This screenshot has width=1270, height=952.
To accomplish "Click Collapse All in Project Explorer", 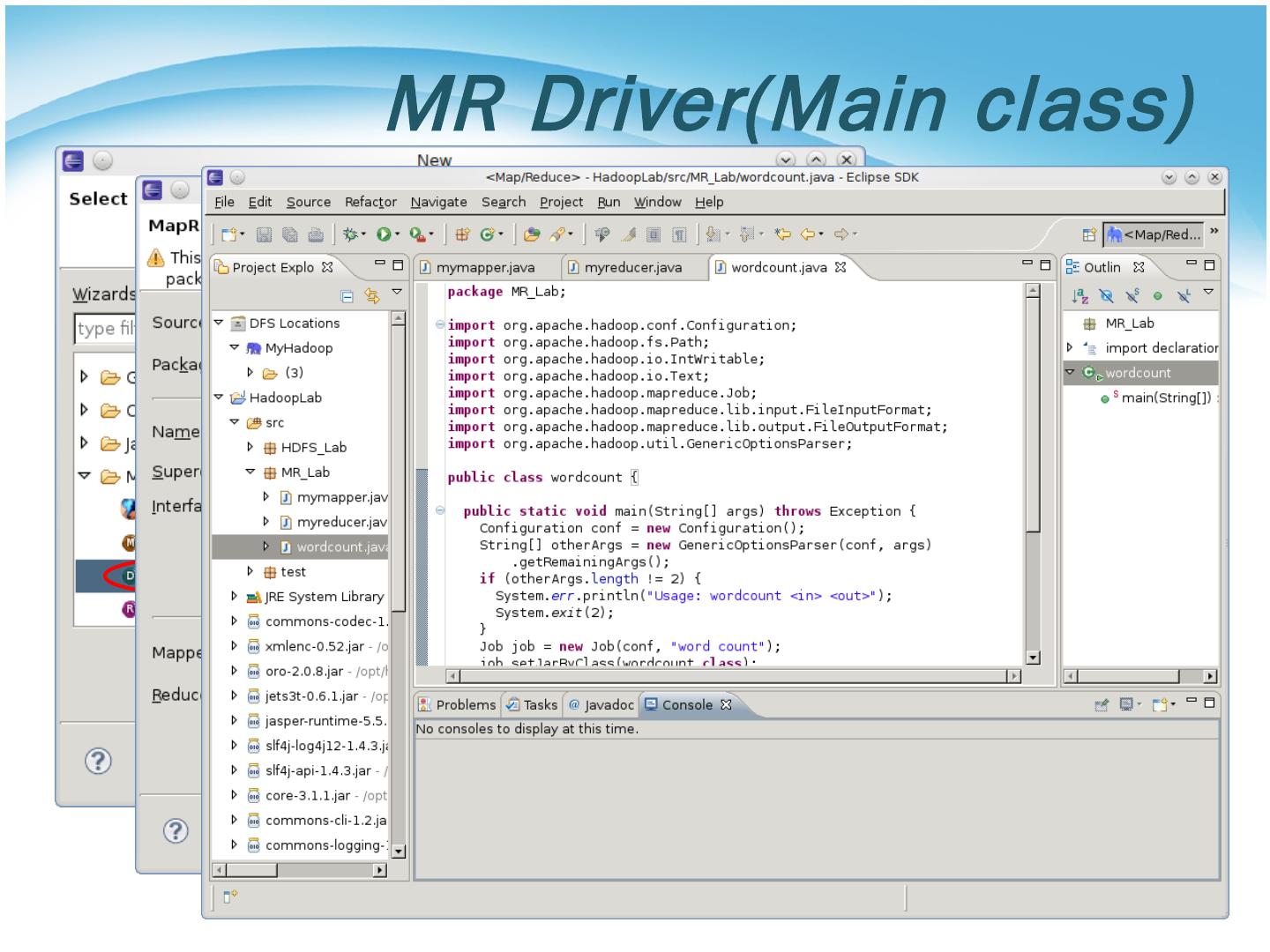I will click(347, 296).
